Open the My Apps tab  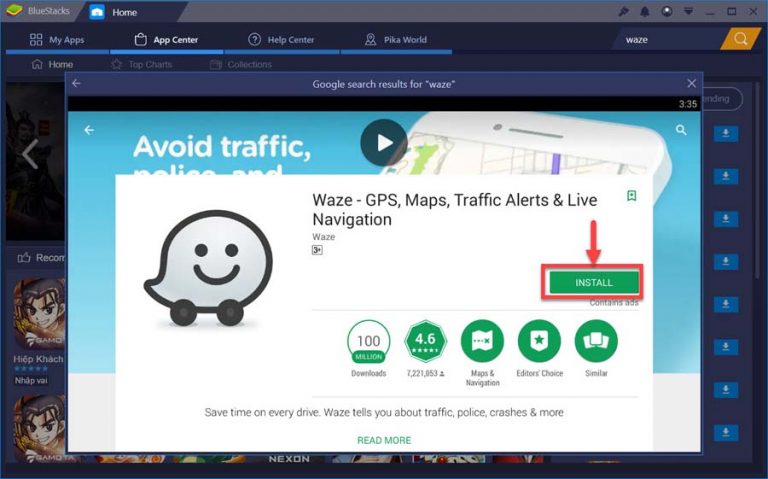click(57, 40)
